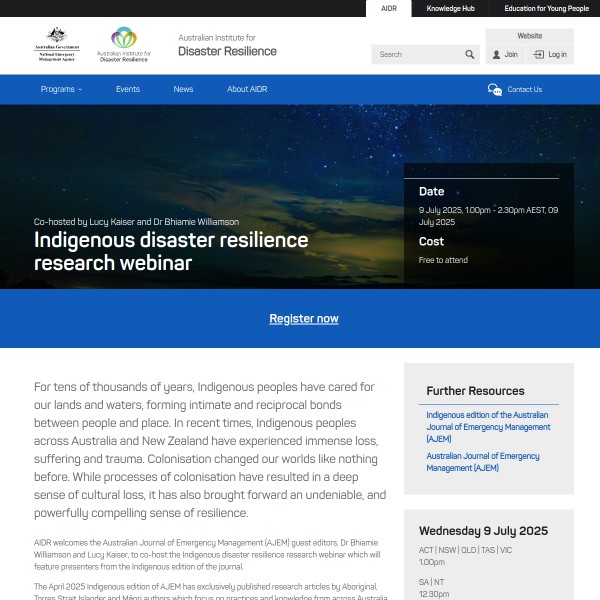
Task: Click the Join person icon
Action: [x=495, y=55]
